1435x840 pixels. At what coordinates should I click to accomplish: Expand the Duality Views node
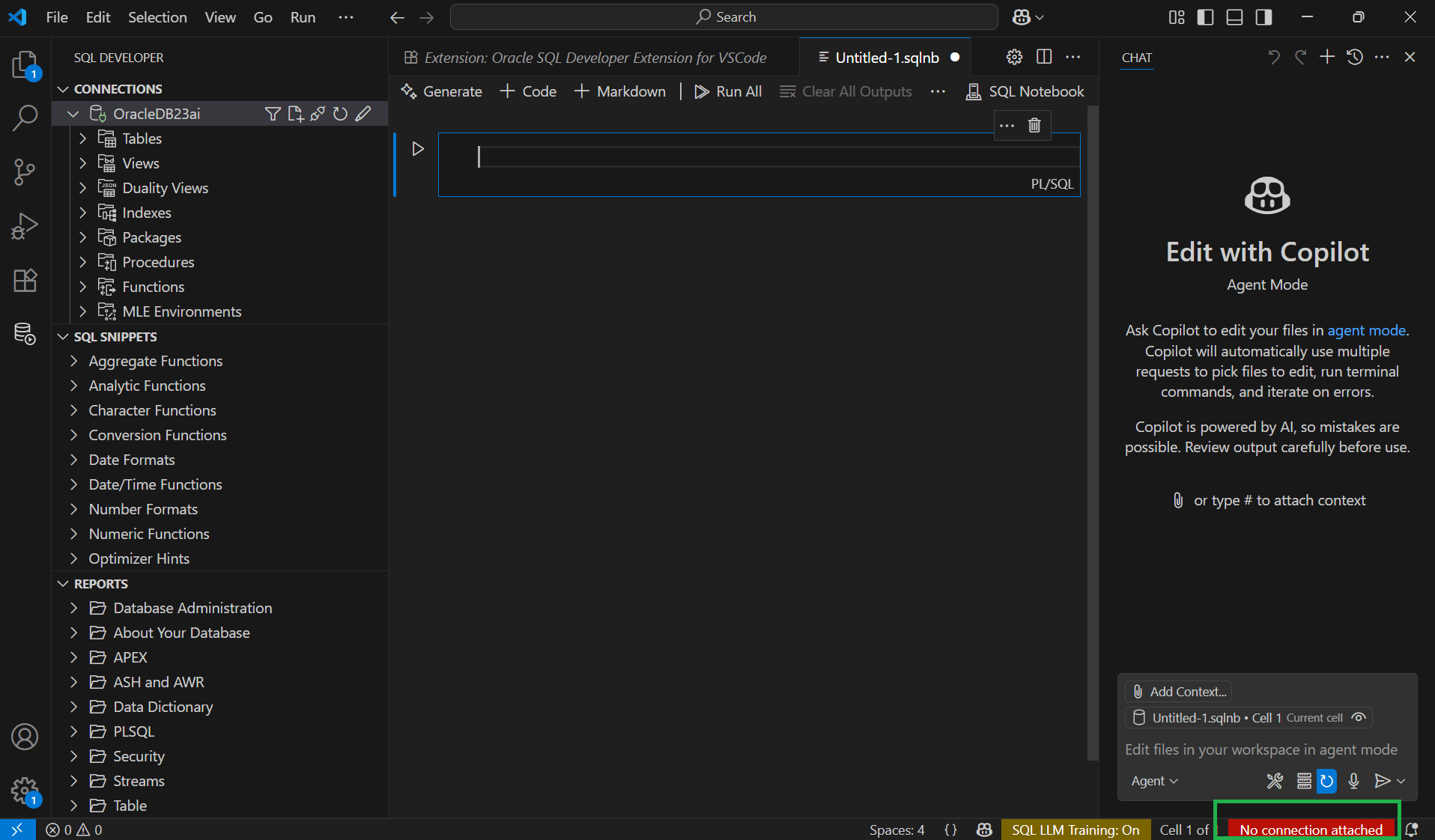point(83,188)
